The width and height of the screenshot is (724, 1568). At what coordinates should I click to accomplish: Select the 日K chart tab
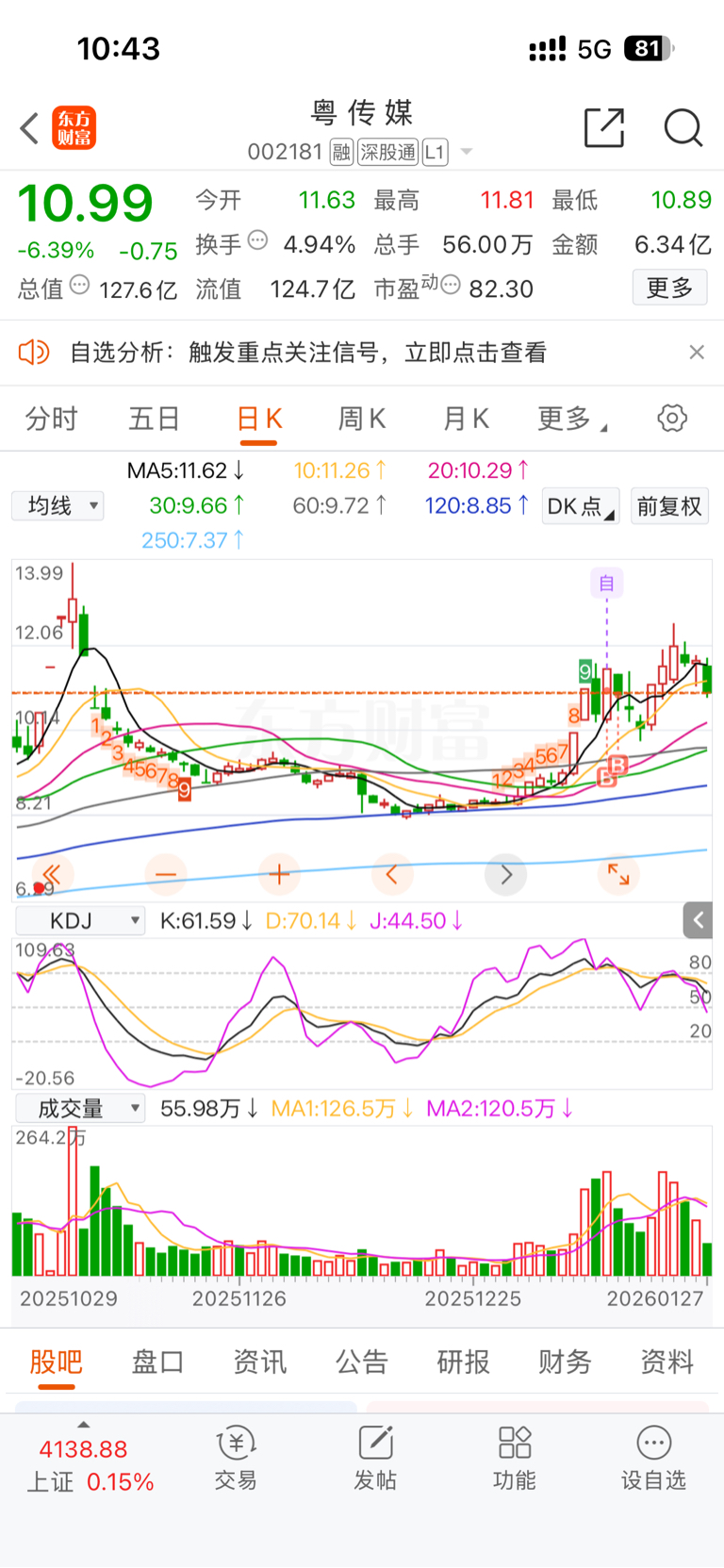259,419
